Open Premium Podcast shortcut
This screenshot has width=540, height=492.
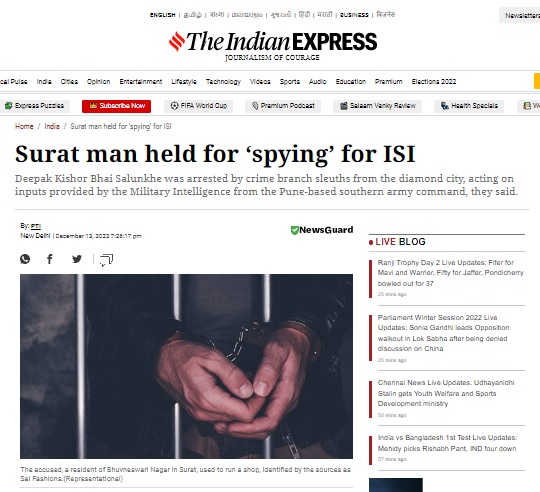(283, 106)
